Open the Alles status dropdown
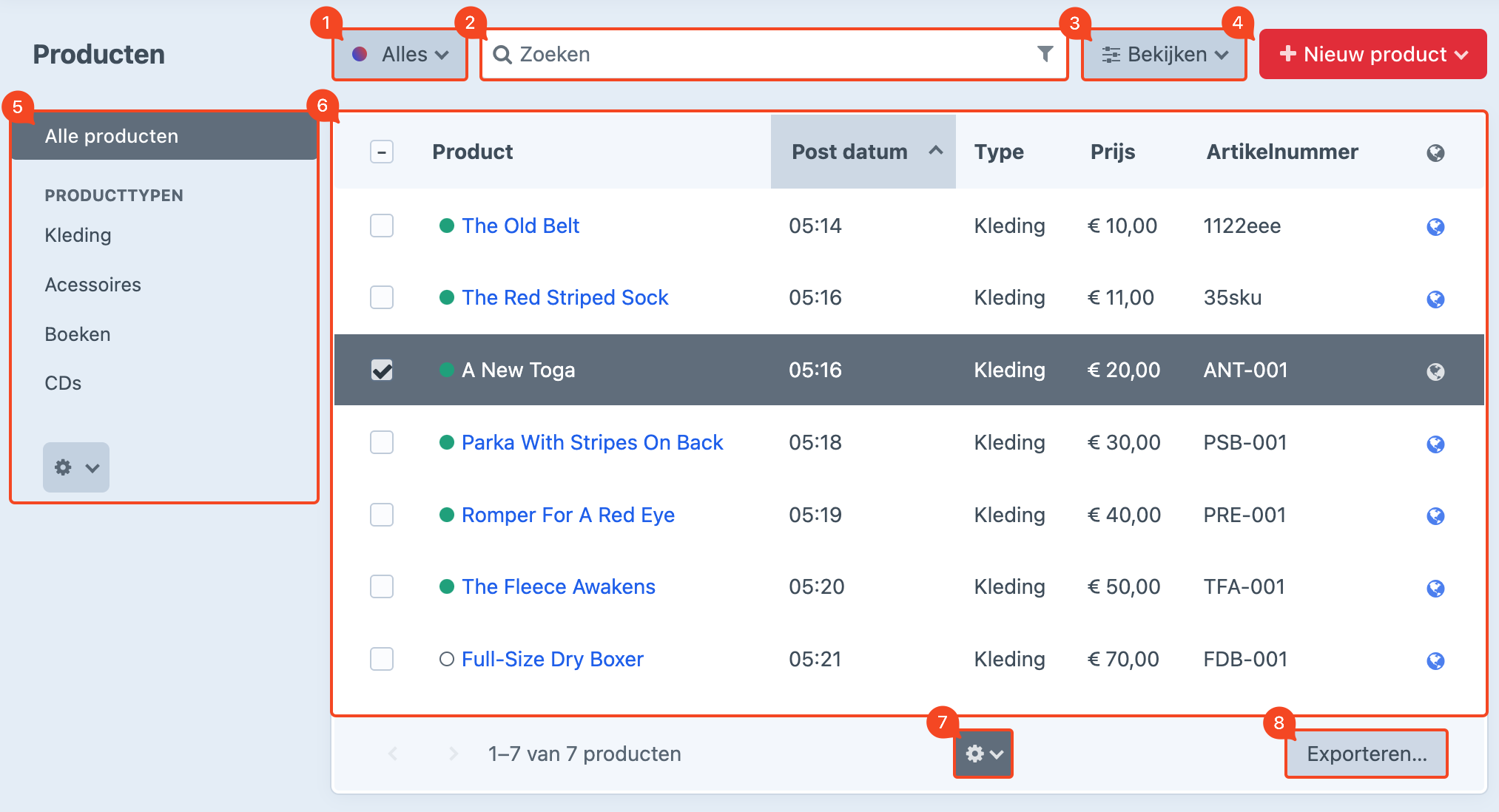The width and height of the screenshot is (1499, 812). coord(400,55)
